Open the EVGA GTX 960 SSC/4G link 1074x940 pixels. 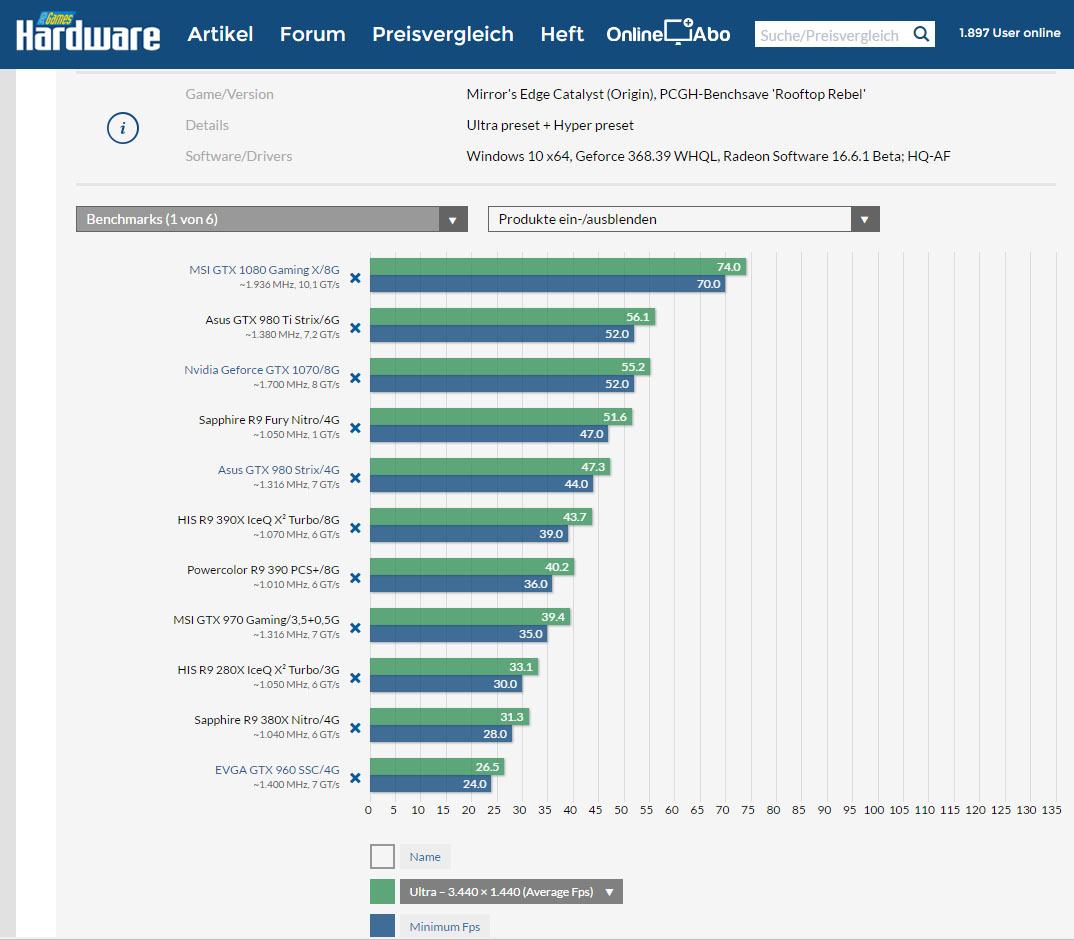pos(277,770)
